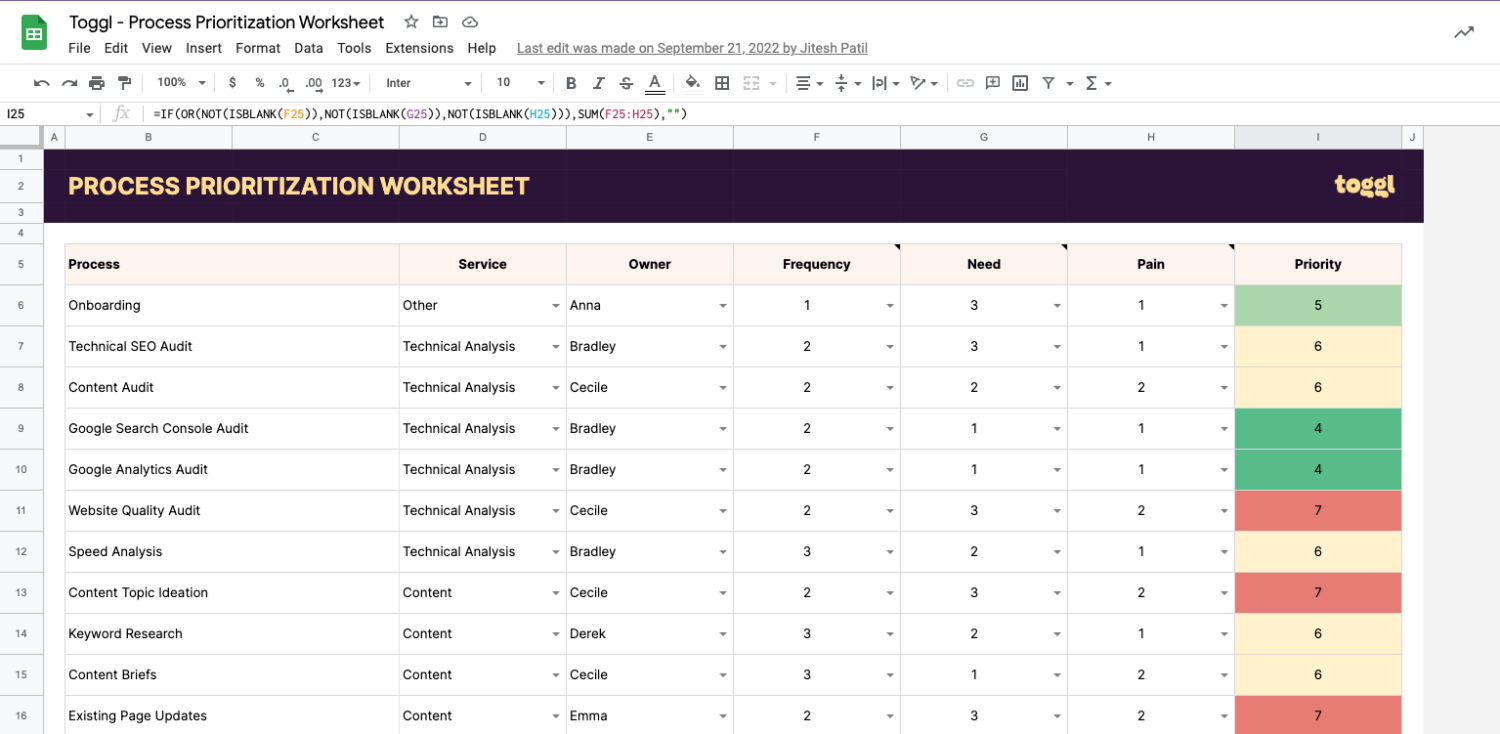Toggle strikethrough formatting
The width and height of the screenshot is (1500, 734).
[626, 83]
